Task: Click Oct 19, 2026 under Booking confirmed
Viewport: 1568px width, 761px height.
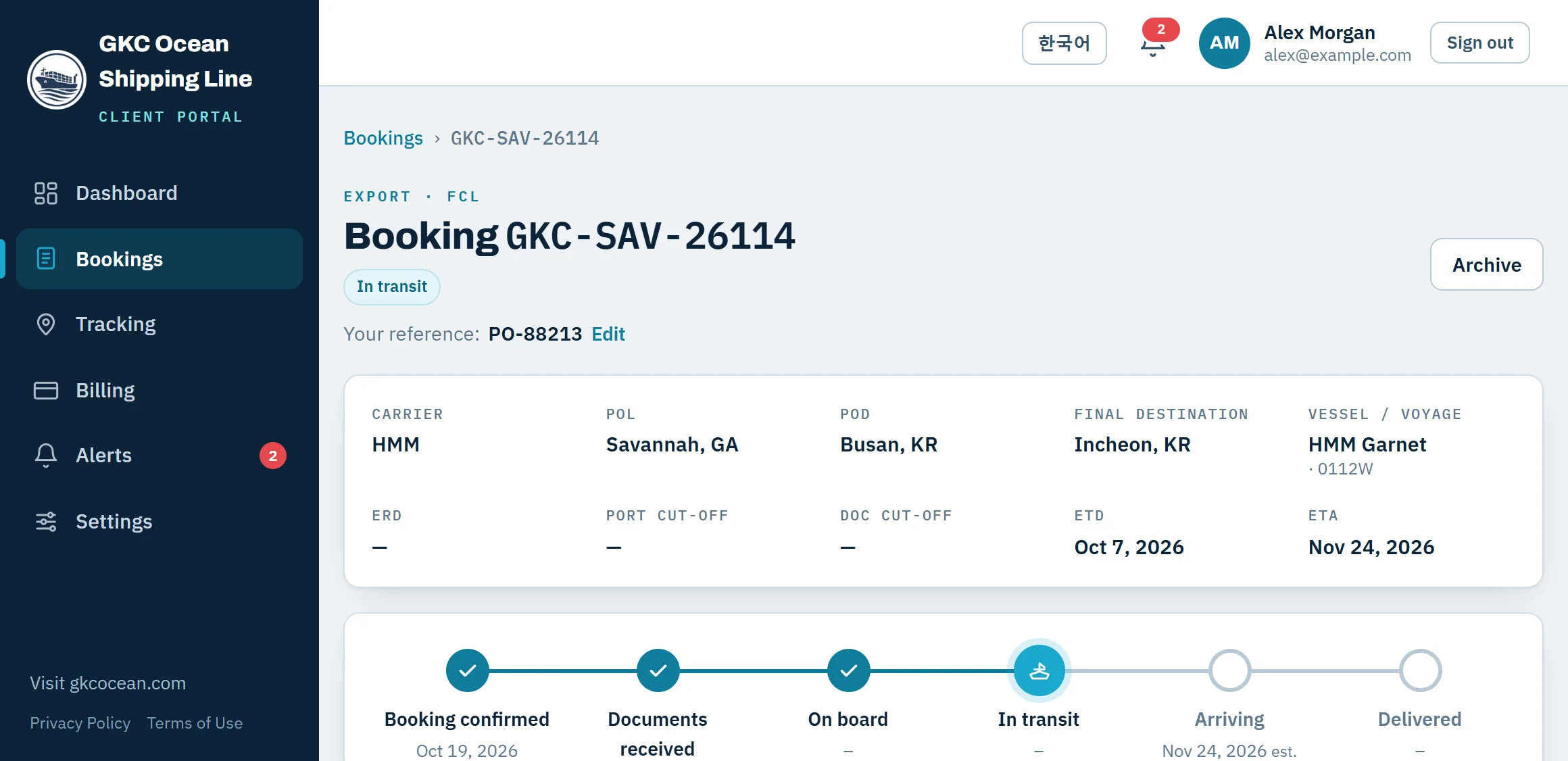Action: 467,751
